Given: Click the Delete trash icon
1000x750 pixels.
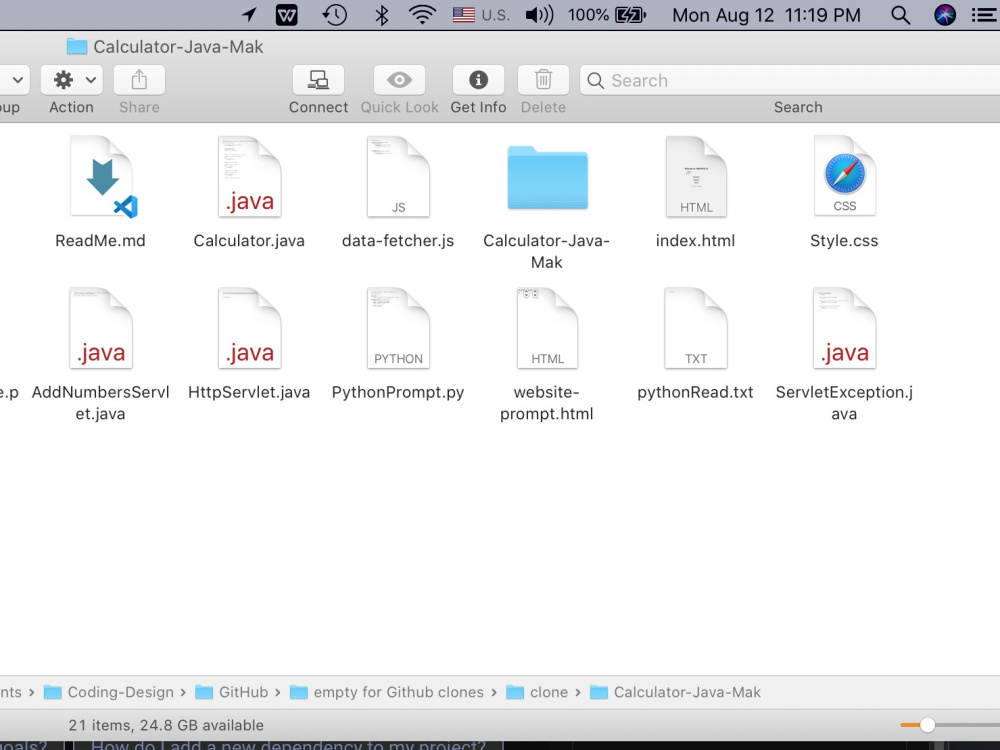Looking at the screenshot, I should click(543, 80).
